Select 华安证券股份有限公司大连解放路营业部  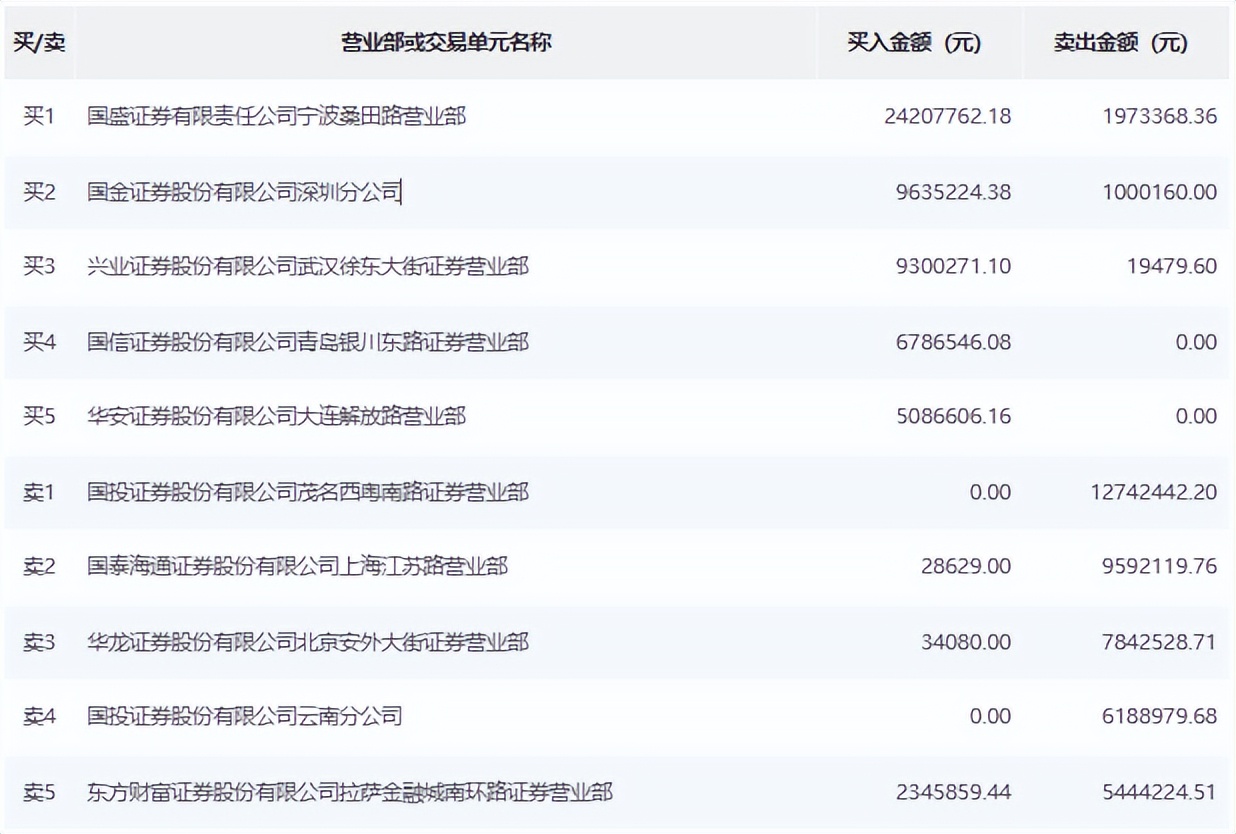[276, 416]
